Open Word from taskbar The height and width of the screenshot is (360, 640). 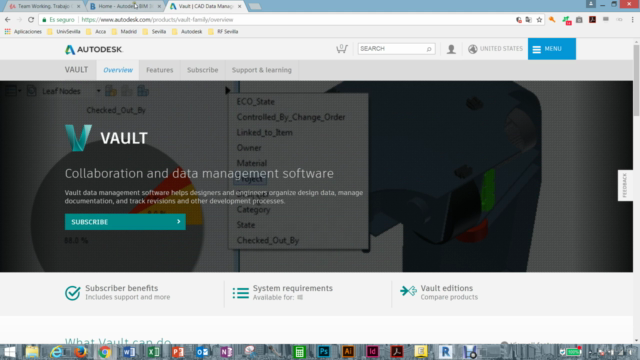tap(129, 352)
